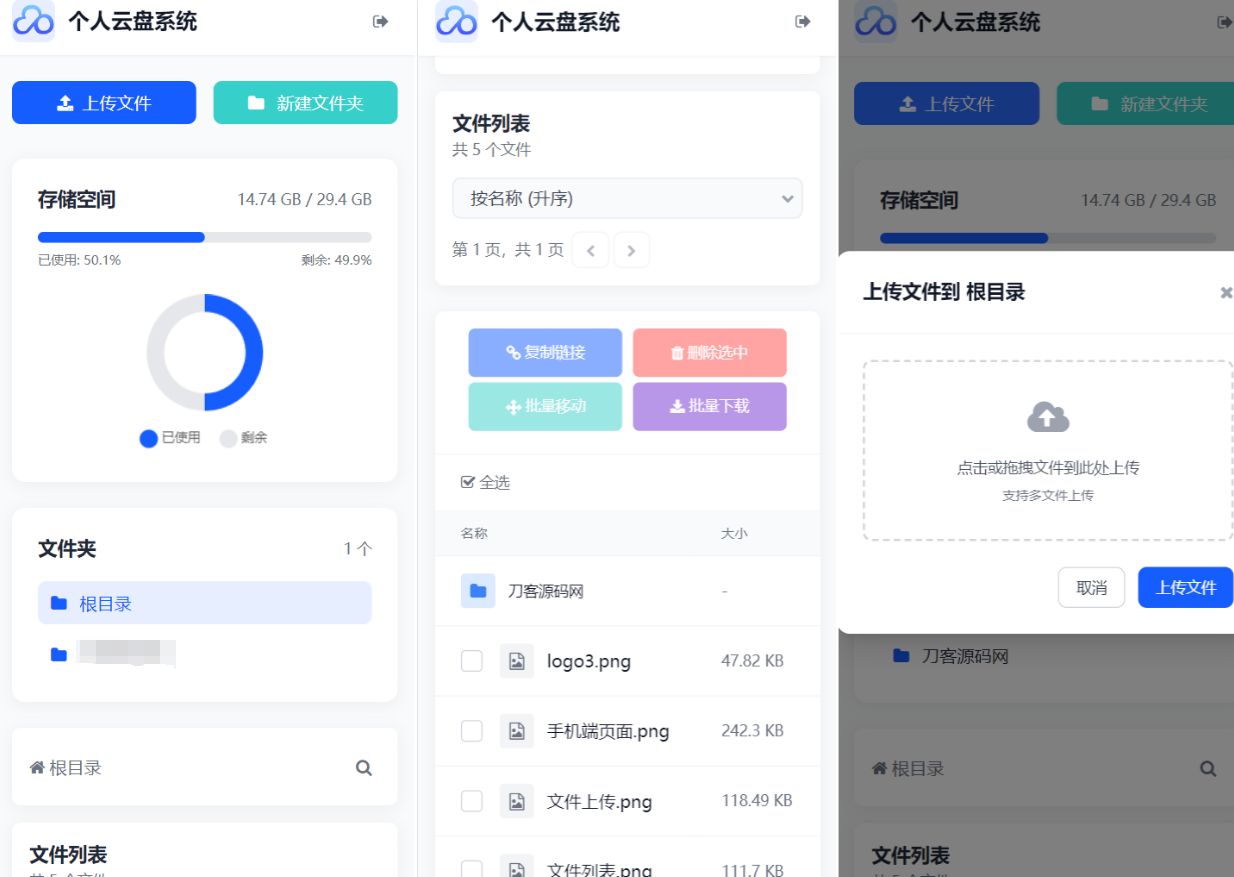Viewport: 1234px width, 877px height.
Task: Click the logout icon in the header
Action: pyautogui.click(x=380, y=23)
